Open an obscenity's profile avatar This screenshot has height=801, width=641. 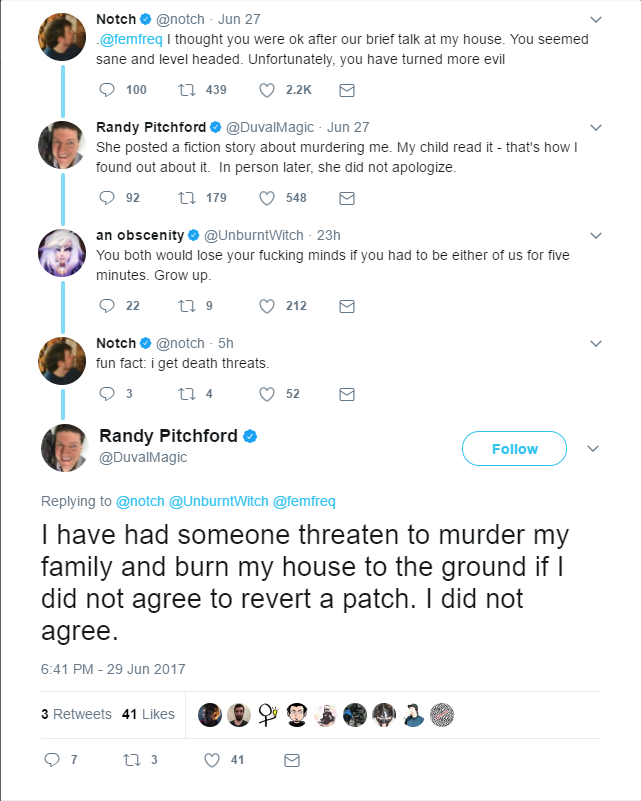(x=62, y=253)
